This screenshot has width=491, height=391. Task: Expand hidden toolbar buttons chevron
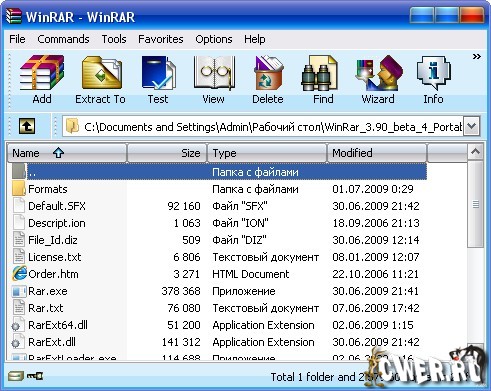(477, 57)
